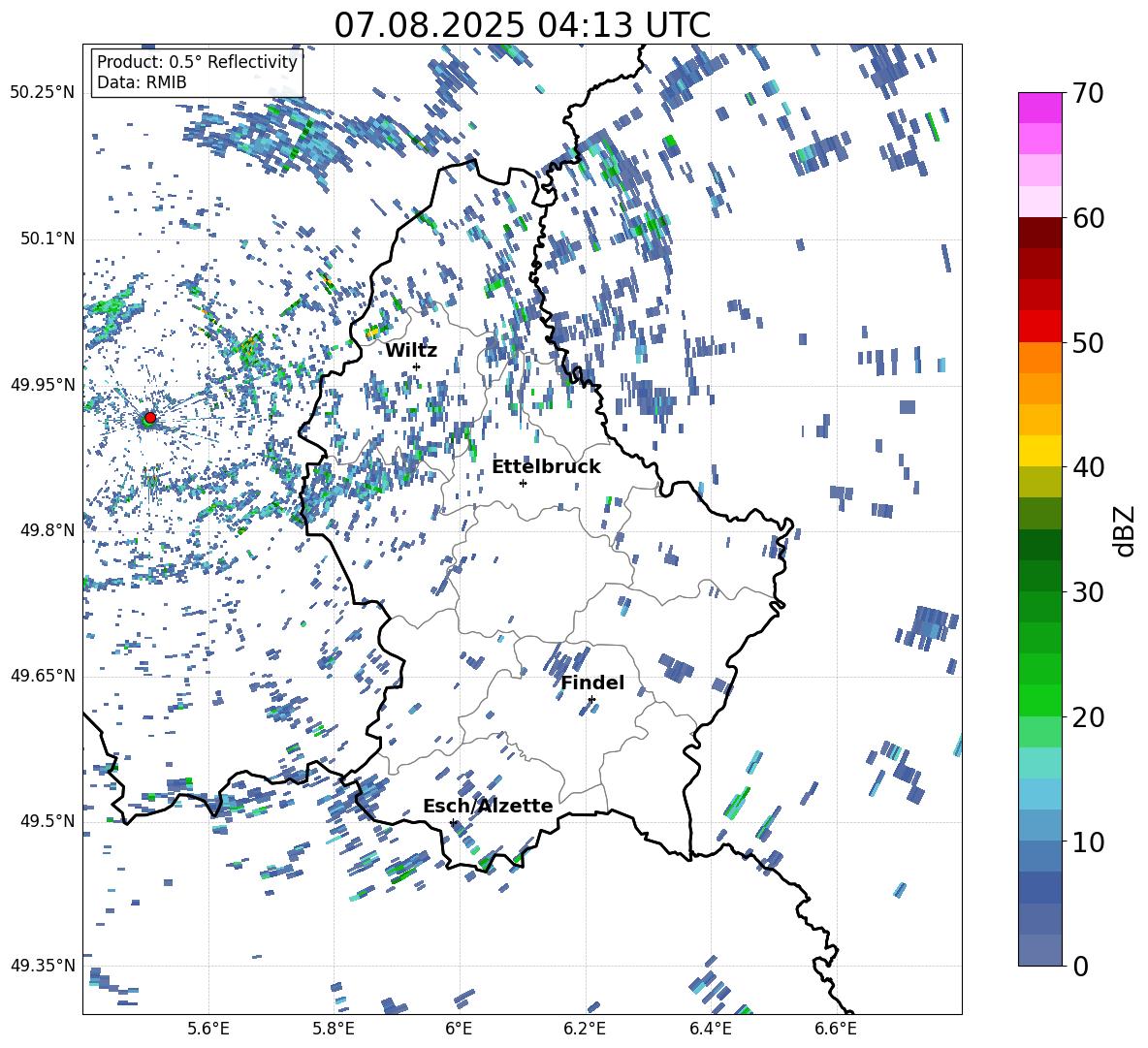This screenshot has height=1048, width=1148.
Task: Click the dBZ colorbar axis label
Action: coord(1125,530)
